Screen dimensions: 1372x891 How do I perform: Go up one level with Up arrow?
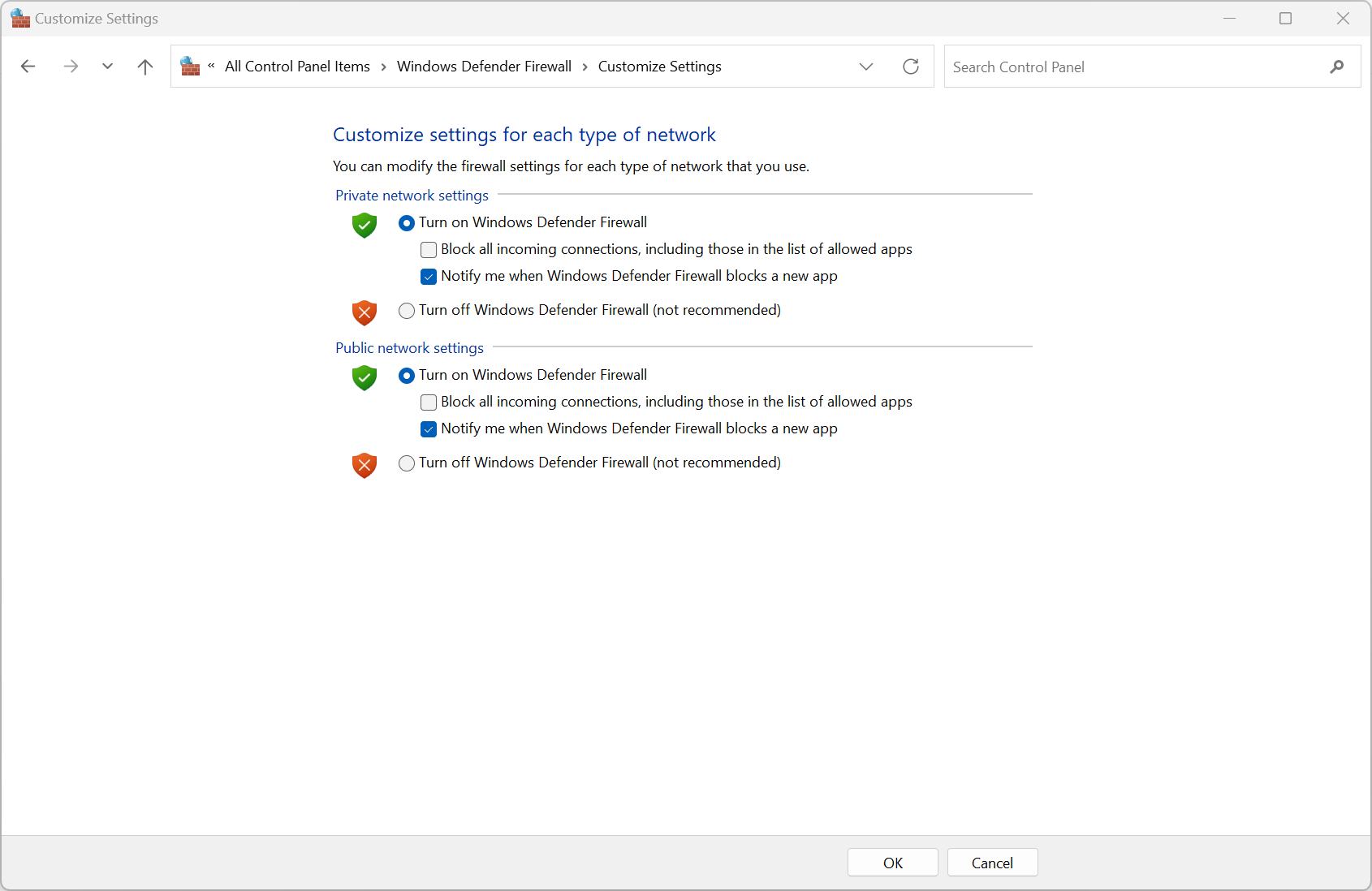(145, 67)
